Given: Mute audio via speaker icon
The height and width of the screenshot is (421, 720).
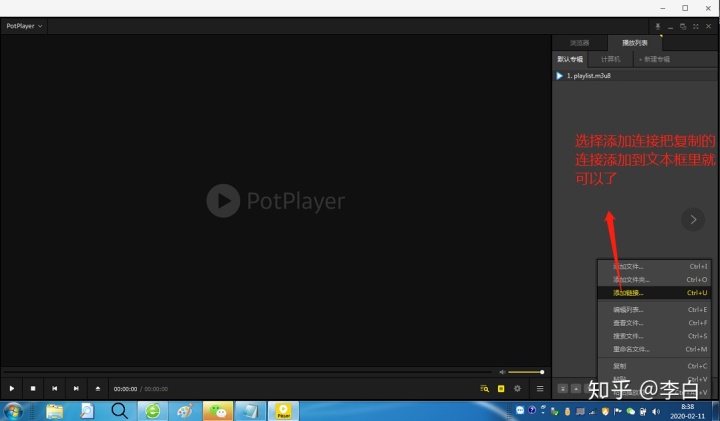Looking at the screenshot, I should [x=502, y=372].
